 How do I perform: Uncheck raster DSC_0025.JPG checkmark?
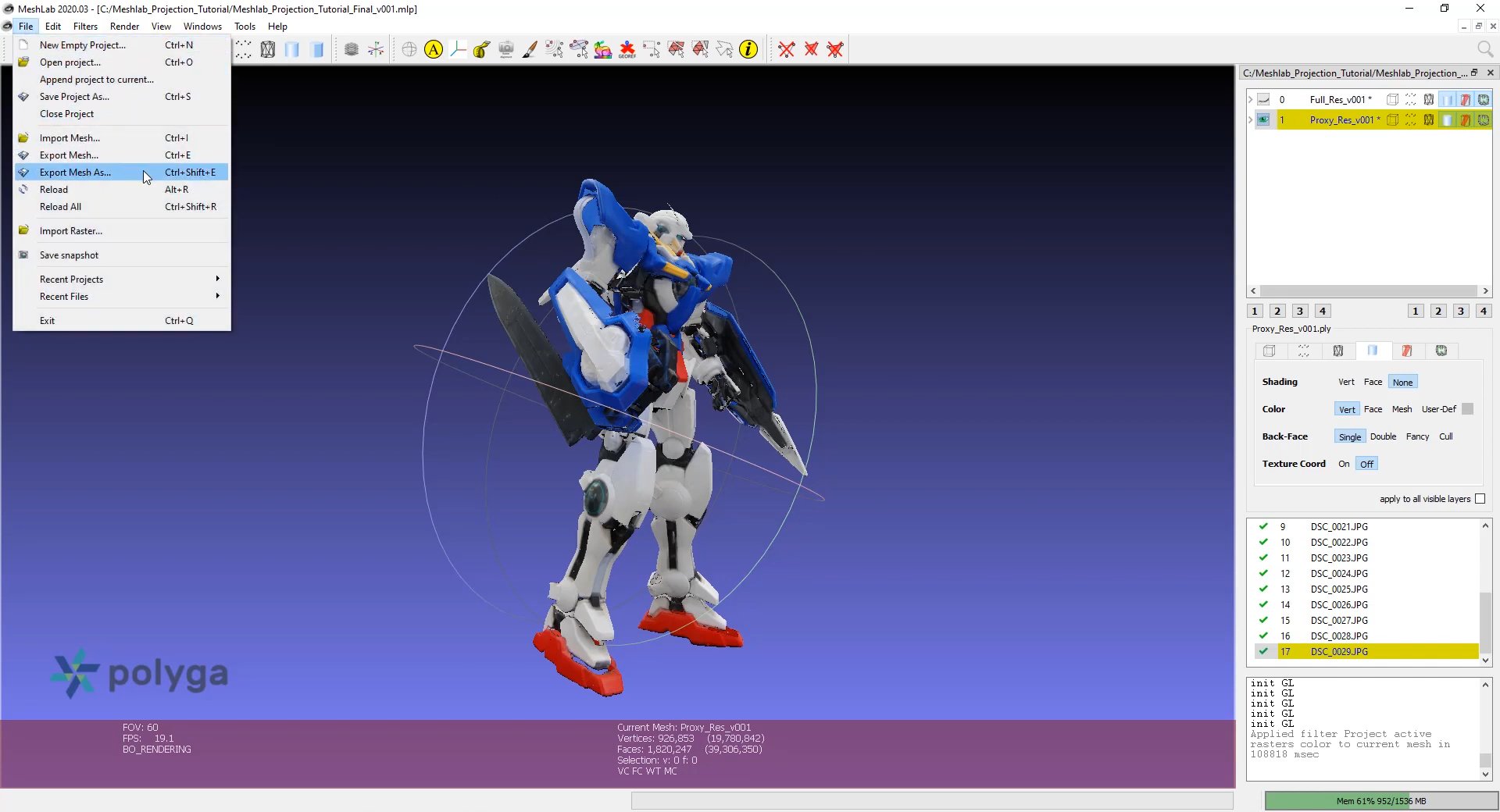point(1263,589)
